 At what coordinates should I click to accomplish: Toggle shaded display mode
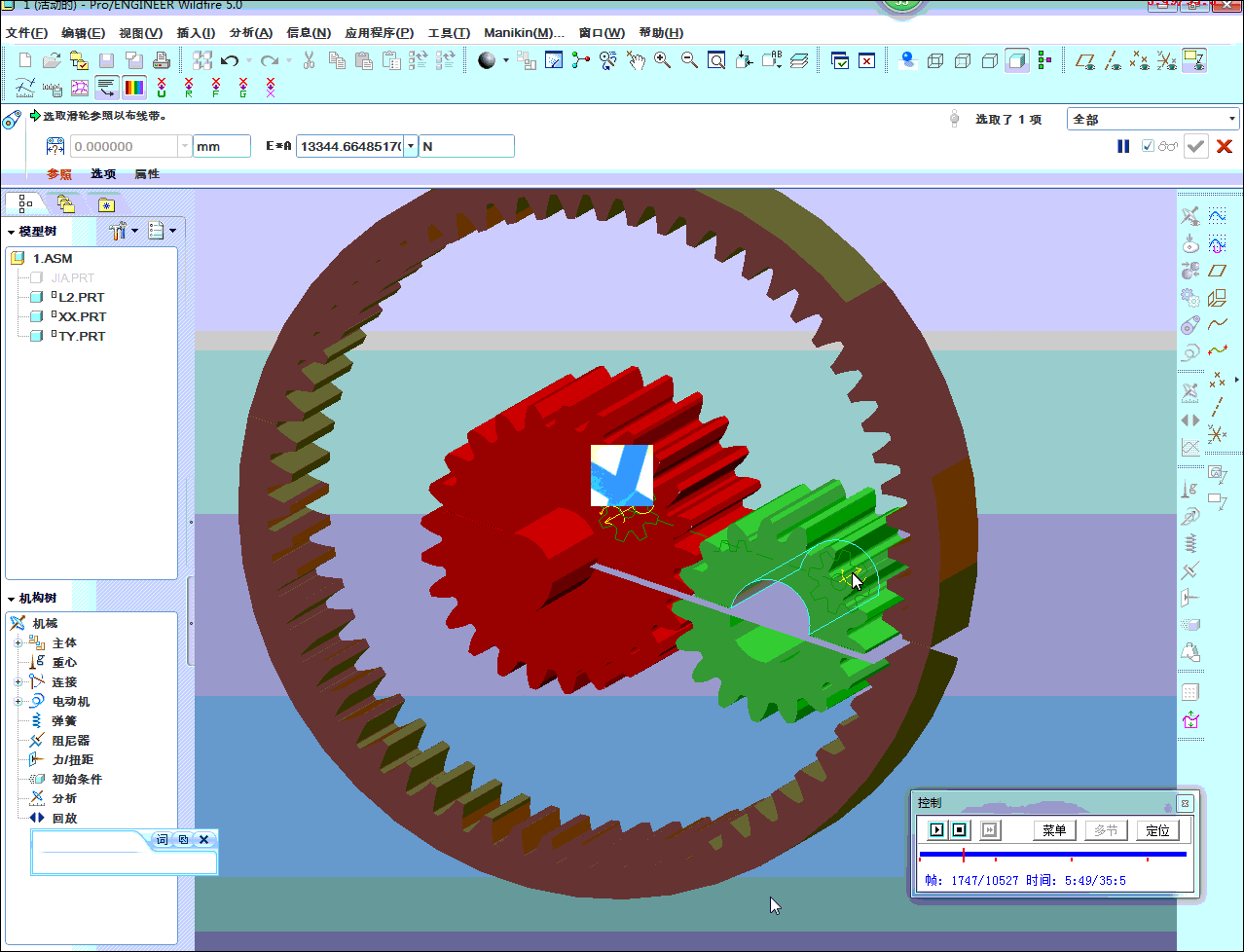[1017, 60]
